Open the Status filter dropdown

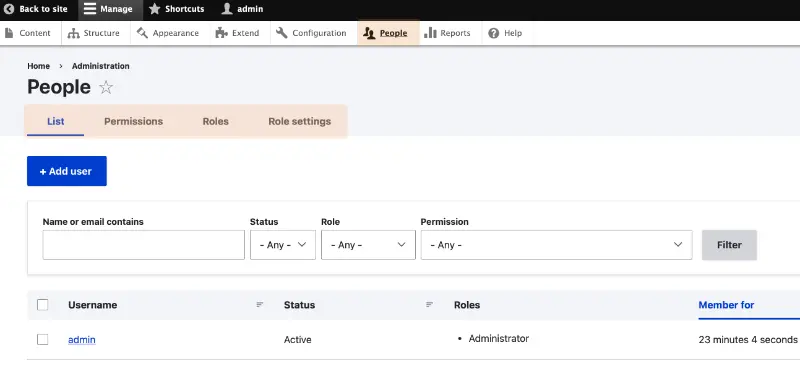pos(283,245)
